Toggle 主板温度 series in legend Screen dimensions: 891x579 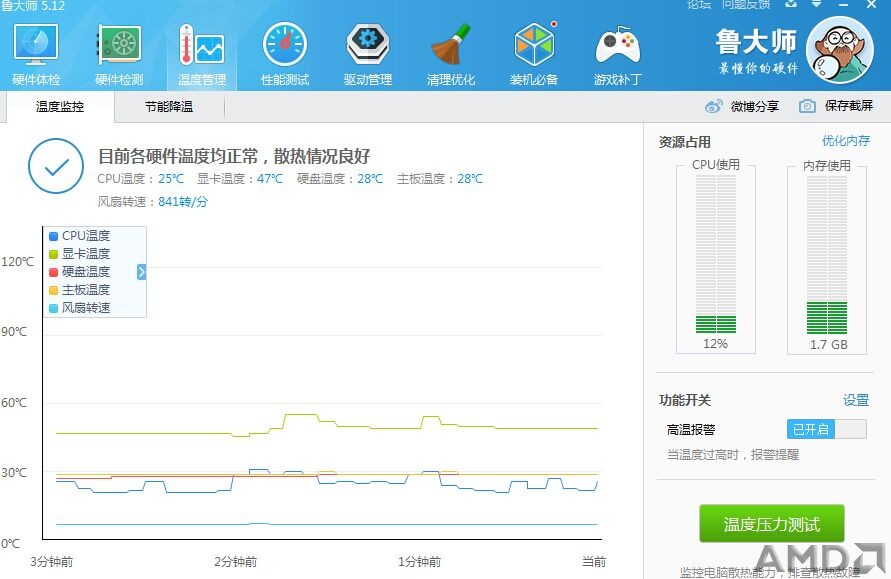[x=80, y=290]
